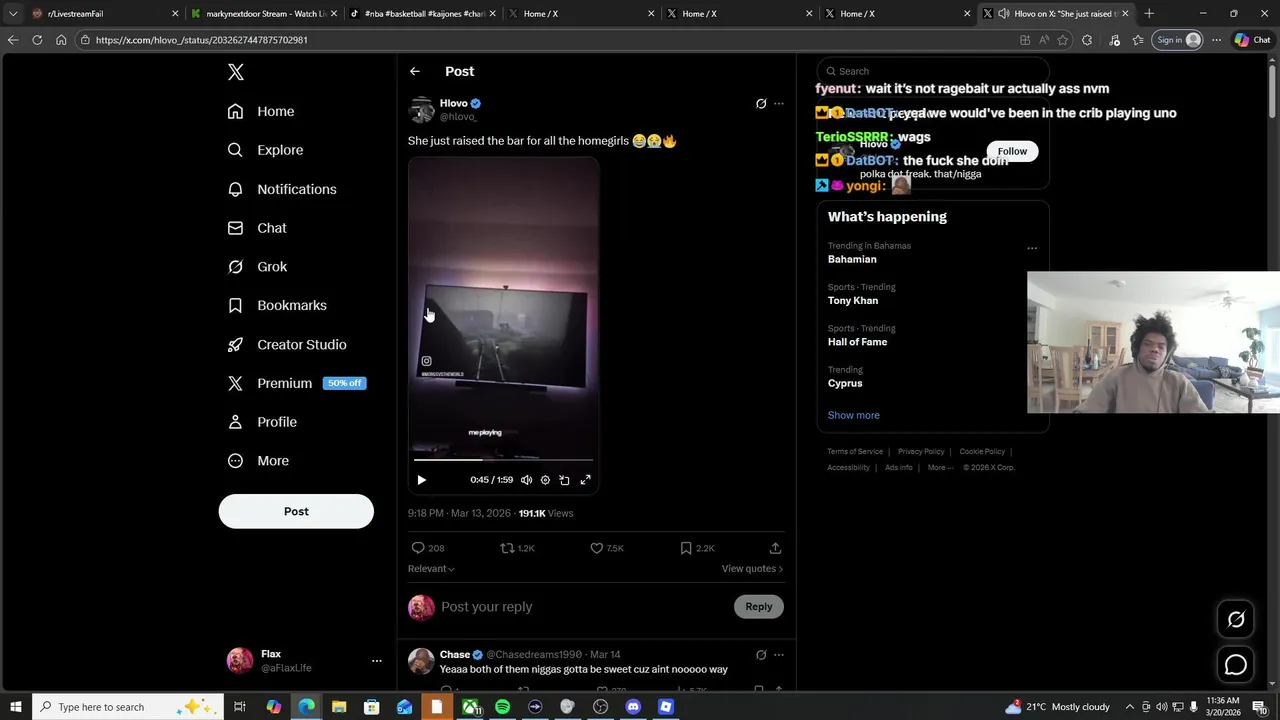Image resolution: width=1280 pixels, height=720 pixels.
Task: Open Chat in the sidebar
Action: [256, 228]
